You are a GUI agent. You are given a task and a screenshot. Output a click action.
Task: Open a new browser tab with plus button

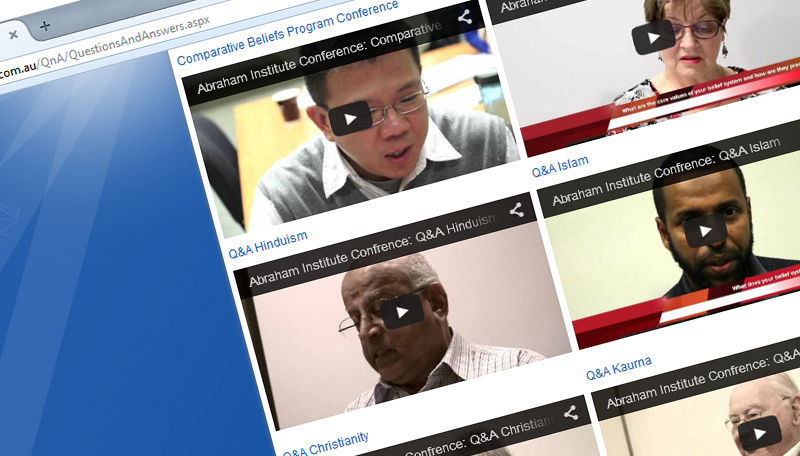click(x=45, y=26)
